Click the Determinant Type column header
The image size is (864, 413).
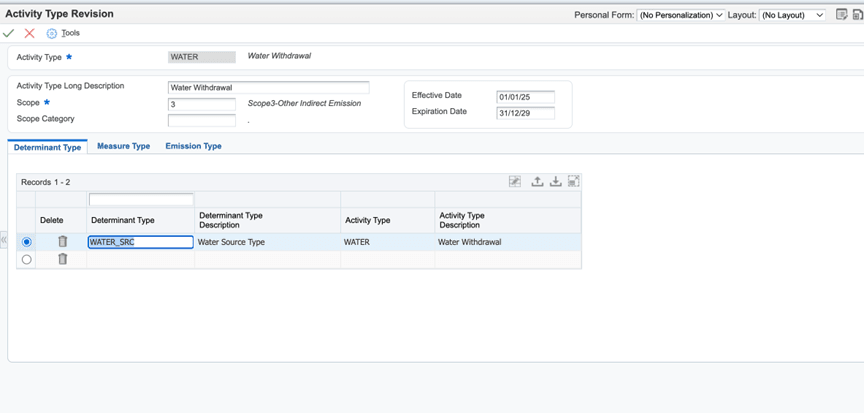click(122, 220)
